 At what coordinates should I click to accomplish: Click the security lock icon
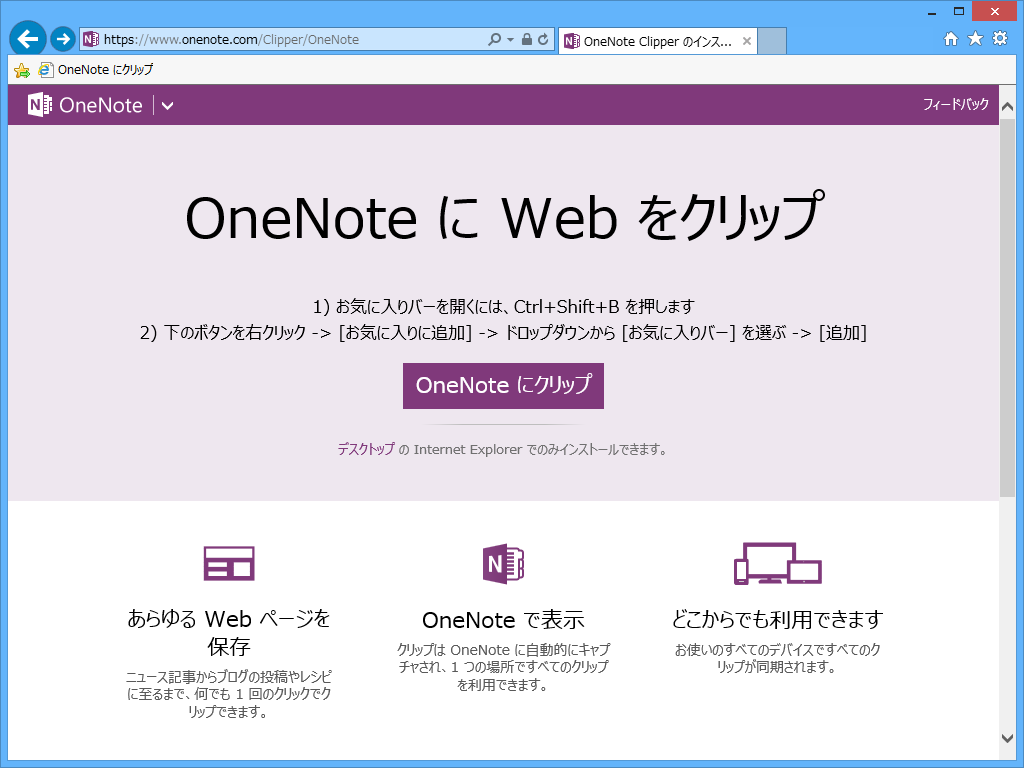pos(525,41)
